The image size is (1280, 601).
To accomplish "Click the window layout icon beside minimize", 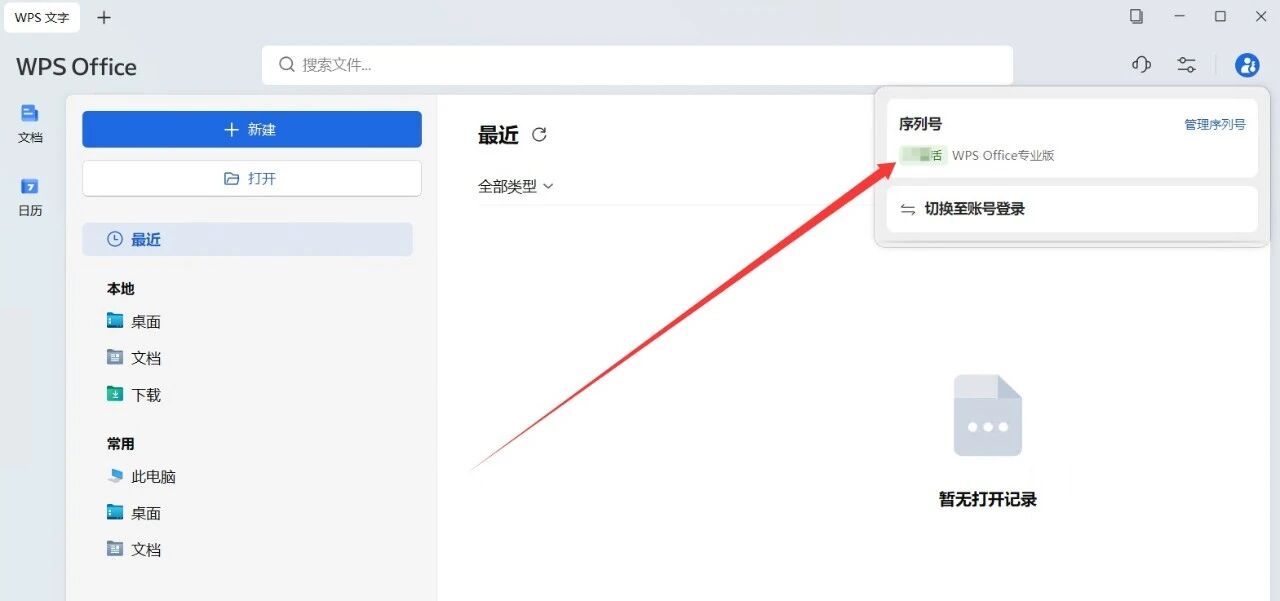I will pyautogui.click(x=1137, y=16).
